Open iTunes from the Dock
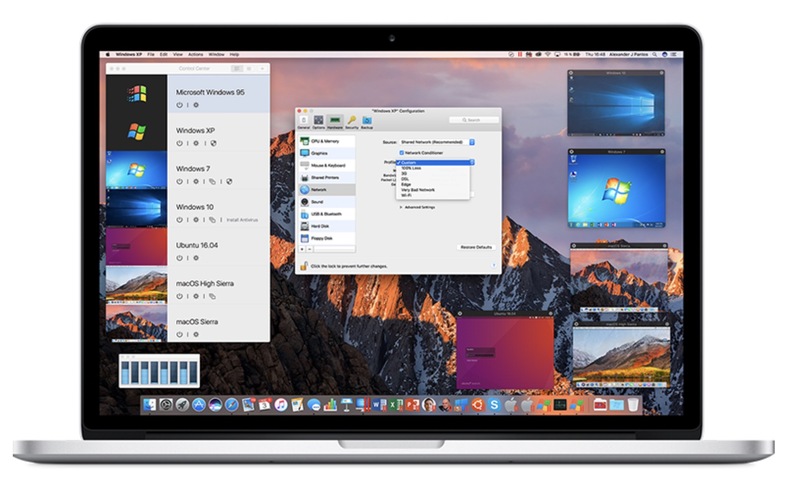This screenshot has width=800, height=494. tap(281, 405)
